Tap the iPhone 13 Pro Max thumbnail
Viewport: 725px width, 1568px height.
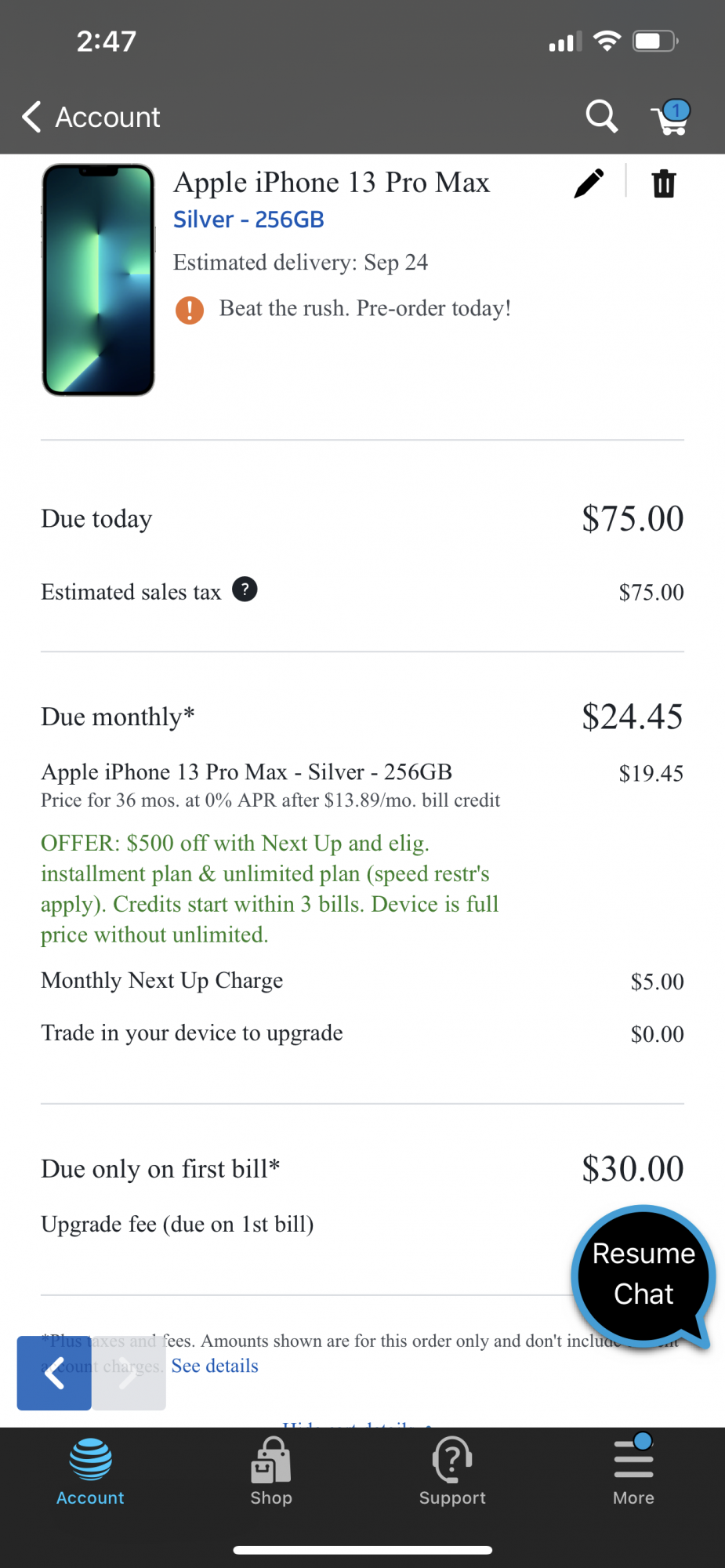[x=98, y=280]
